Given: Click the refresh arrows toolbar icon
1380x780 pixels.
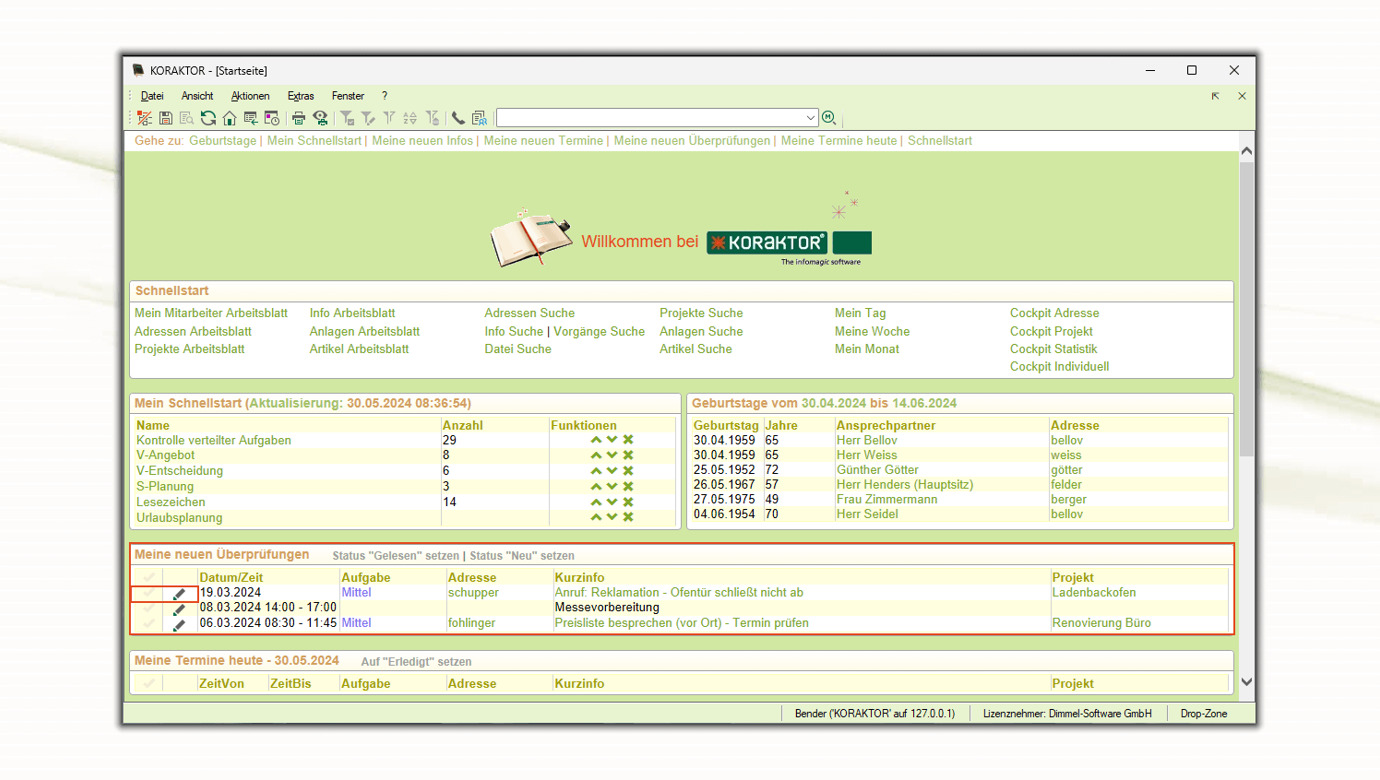Looking at the screenshot, I should 208,118.
